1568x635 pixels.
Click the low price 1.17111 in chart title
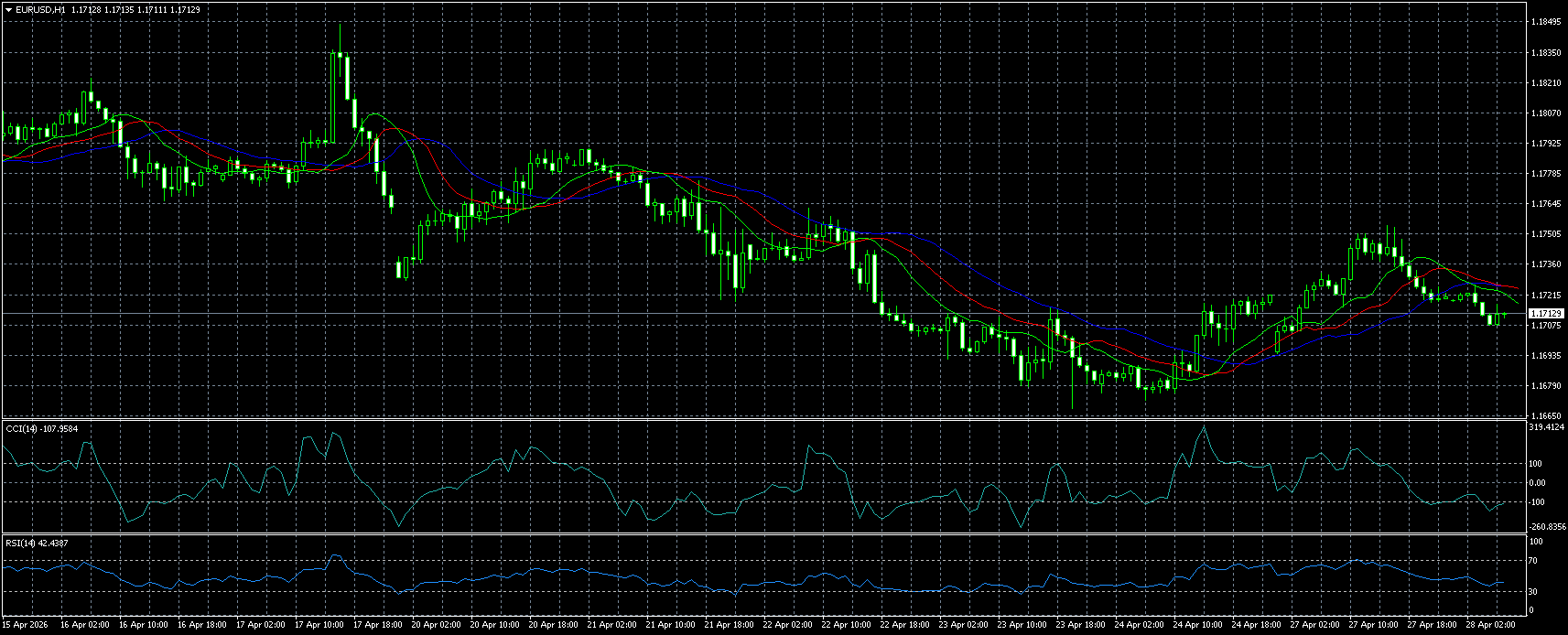[152, 9]
